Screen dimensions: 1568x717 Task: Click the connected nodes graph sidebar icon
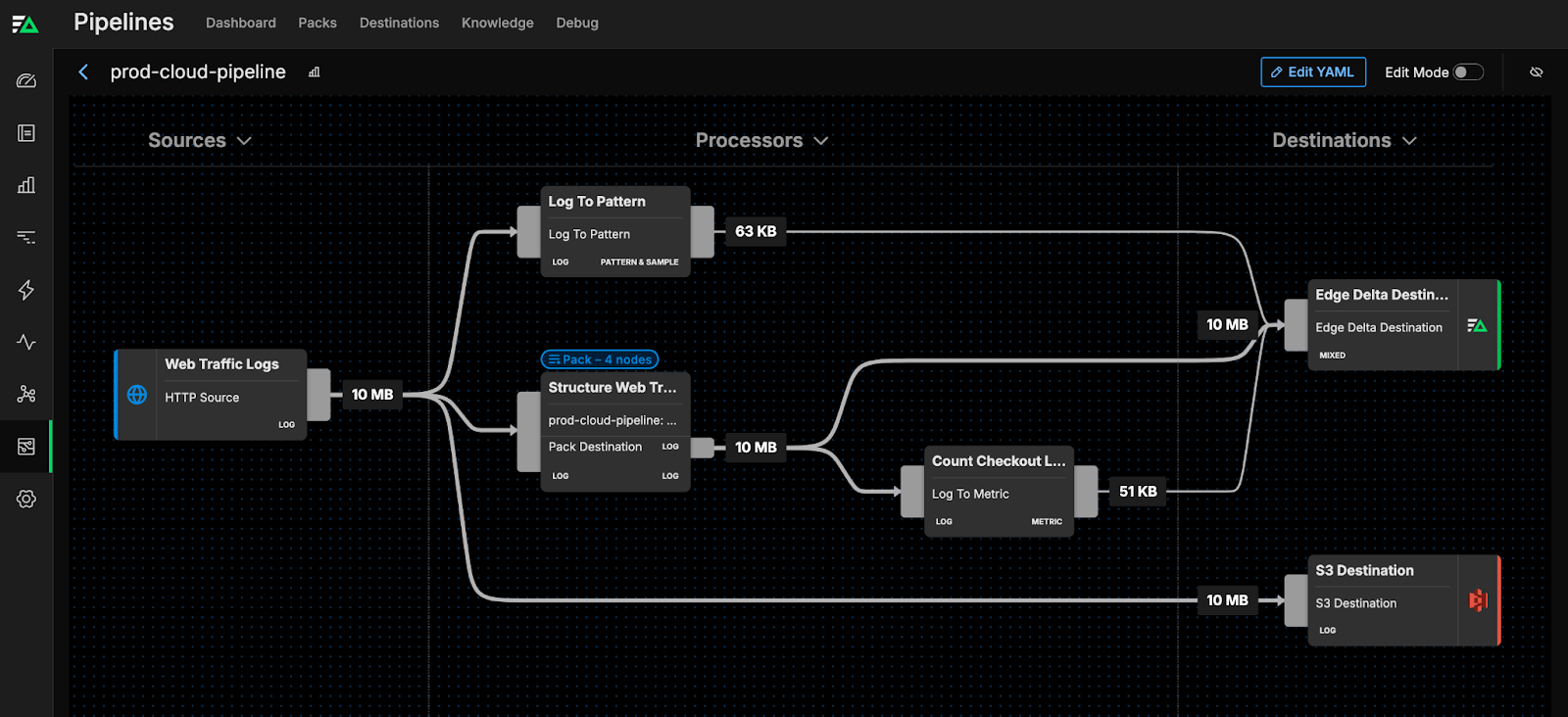click(x=26, y=394)
